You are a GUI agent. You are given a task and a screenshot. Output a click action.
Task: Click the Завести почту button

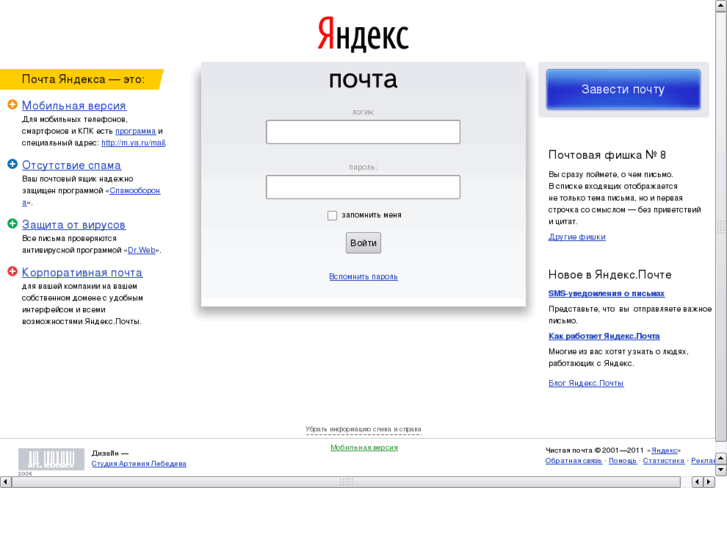(623, 90)
